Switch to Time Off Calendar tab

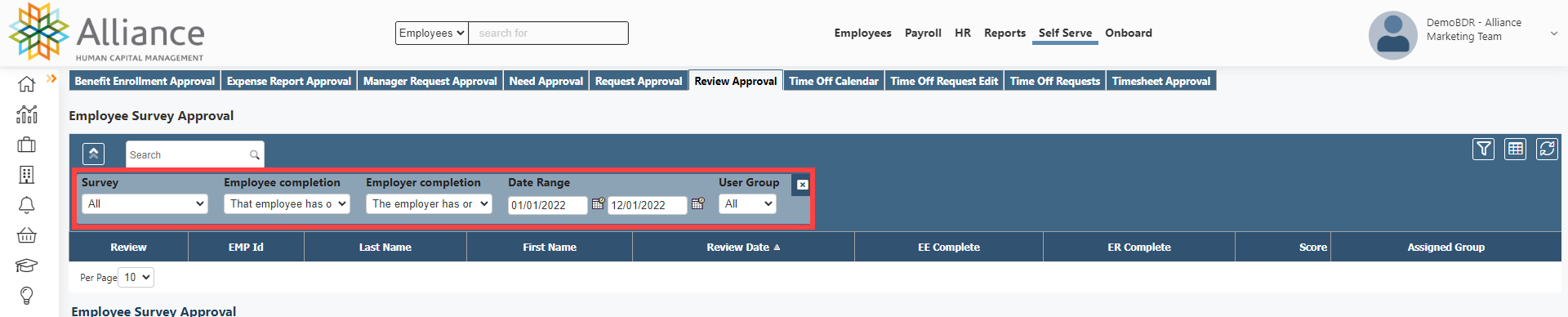click(834, 81)
